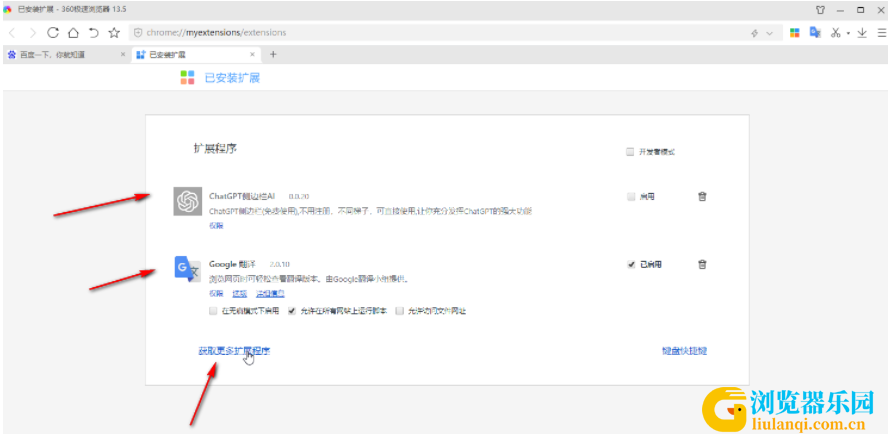The height and width of the screenshot is (434, 888).
Task: Uncheck 允许在所有网站上运行脚本 checkbox
Action: pyautogui.click(x=292, y=310)
